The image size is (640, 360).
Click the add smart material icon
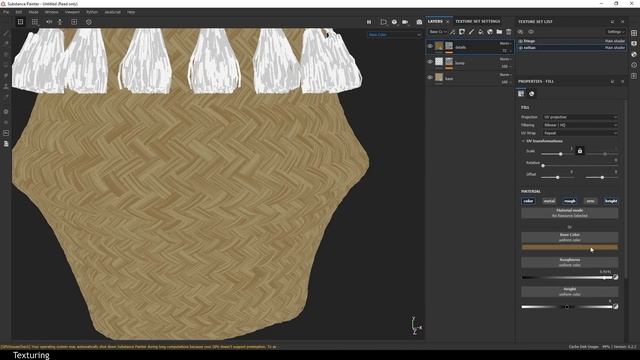[x=490, y=32]
